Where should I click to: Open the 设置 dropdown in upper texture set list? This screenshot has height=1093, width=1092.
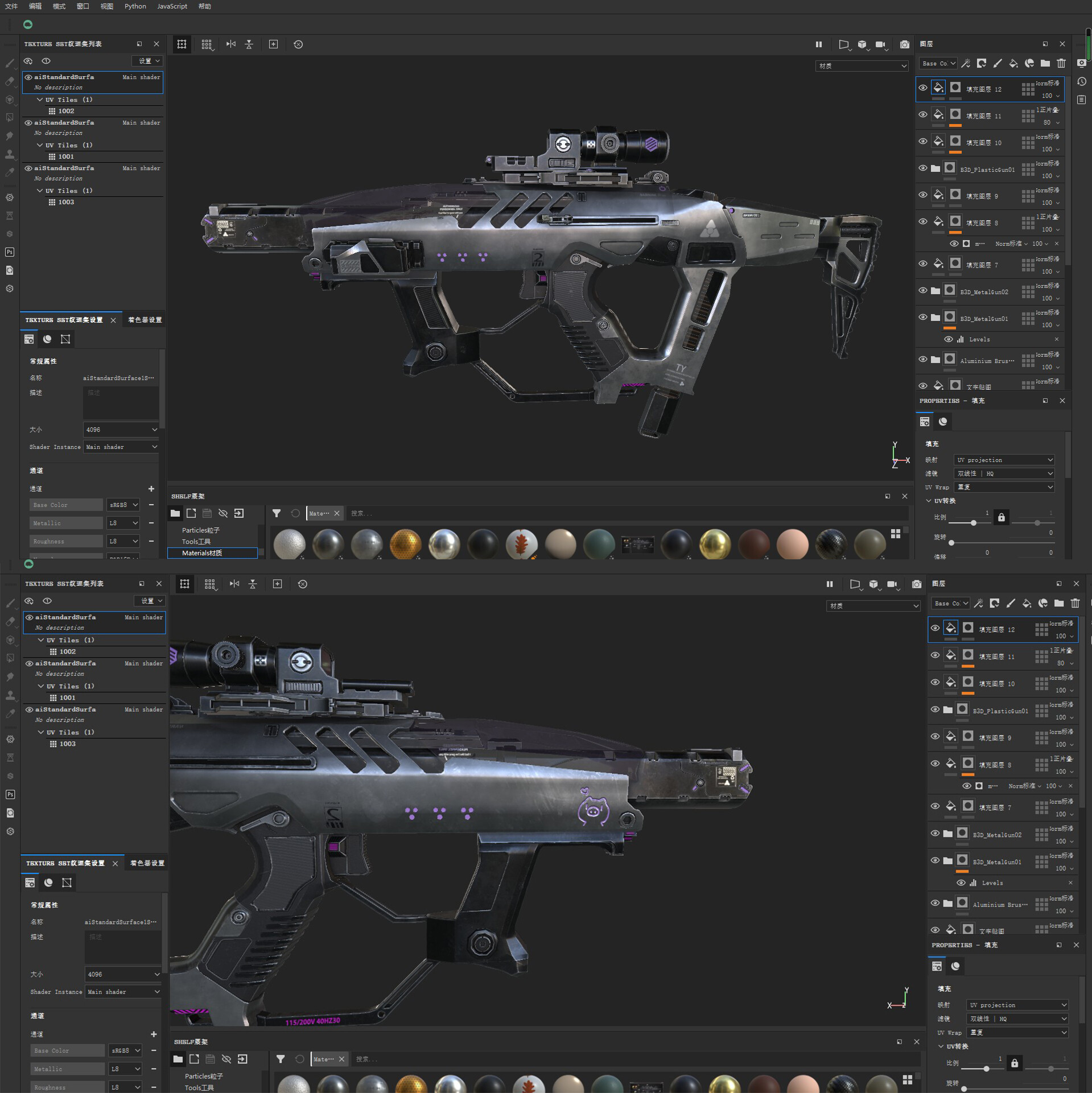point(147,61)
